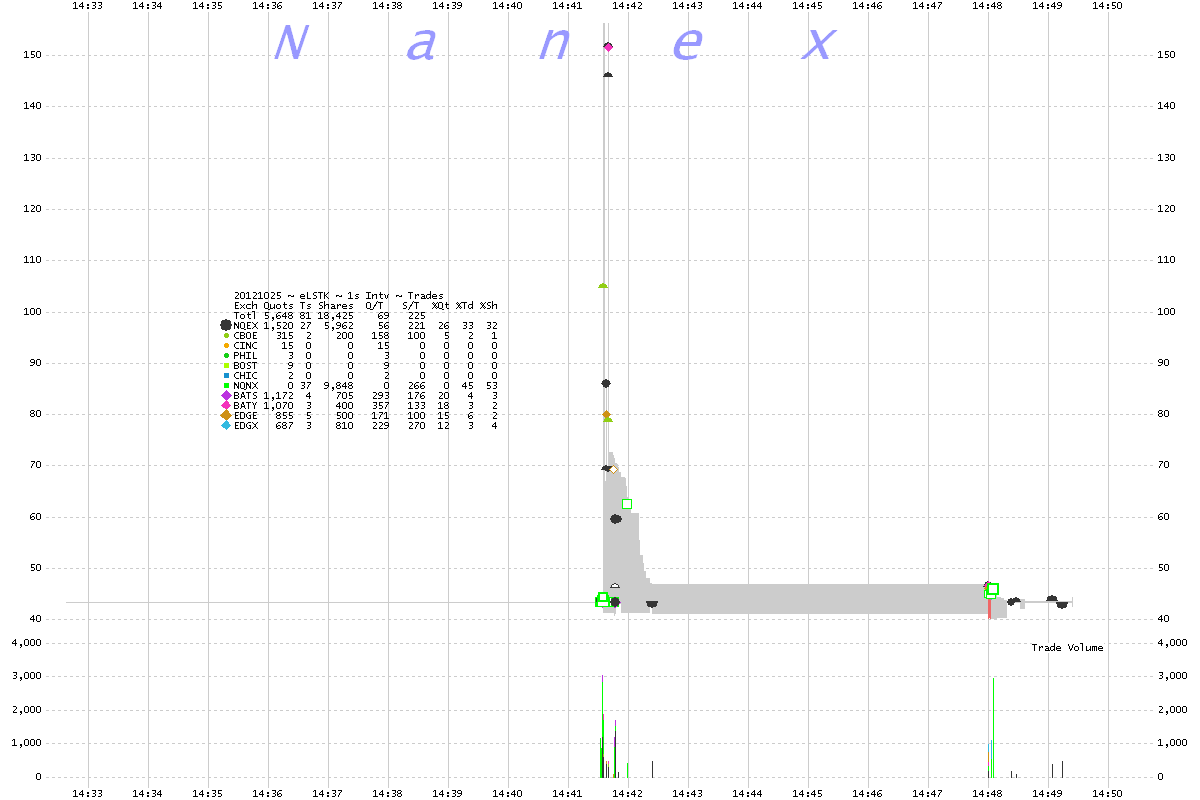Click the 'Totl' summary row in legend

point(329,316)
